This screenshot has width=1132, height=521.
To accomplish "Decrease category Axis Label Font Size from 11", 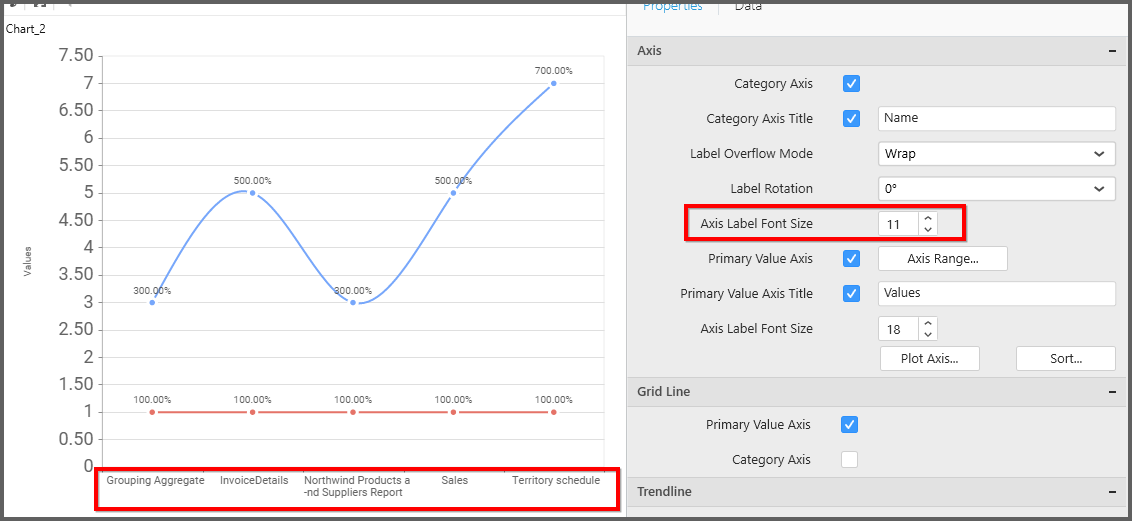I will [928, 230].
